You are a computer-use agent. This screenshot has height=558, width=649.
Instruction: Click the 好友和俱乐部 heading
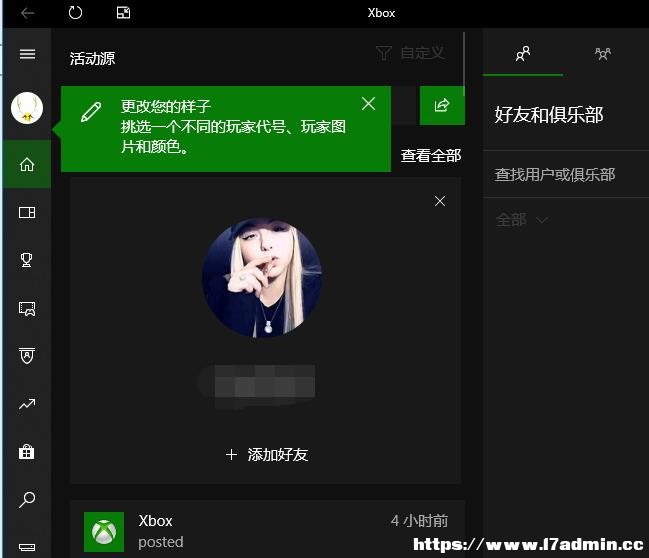tap(549, 115)
